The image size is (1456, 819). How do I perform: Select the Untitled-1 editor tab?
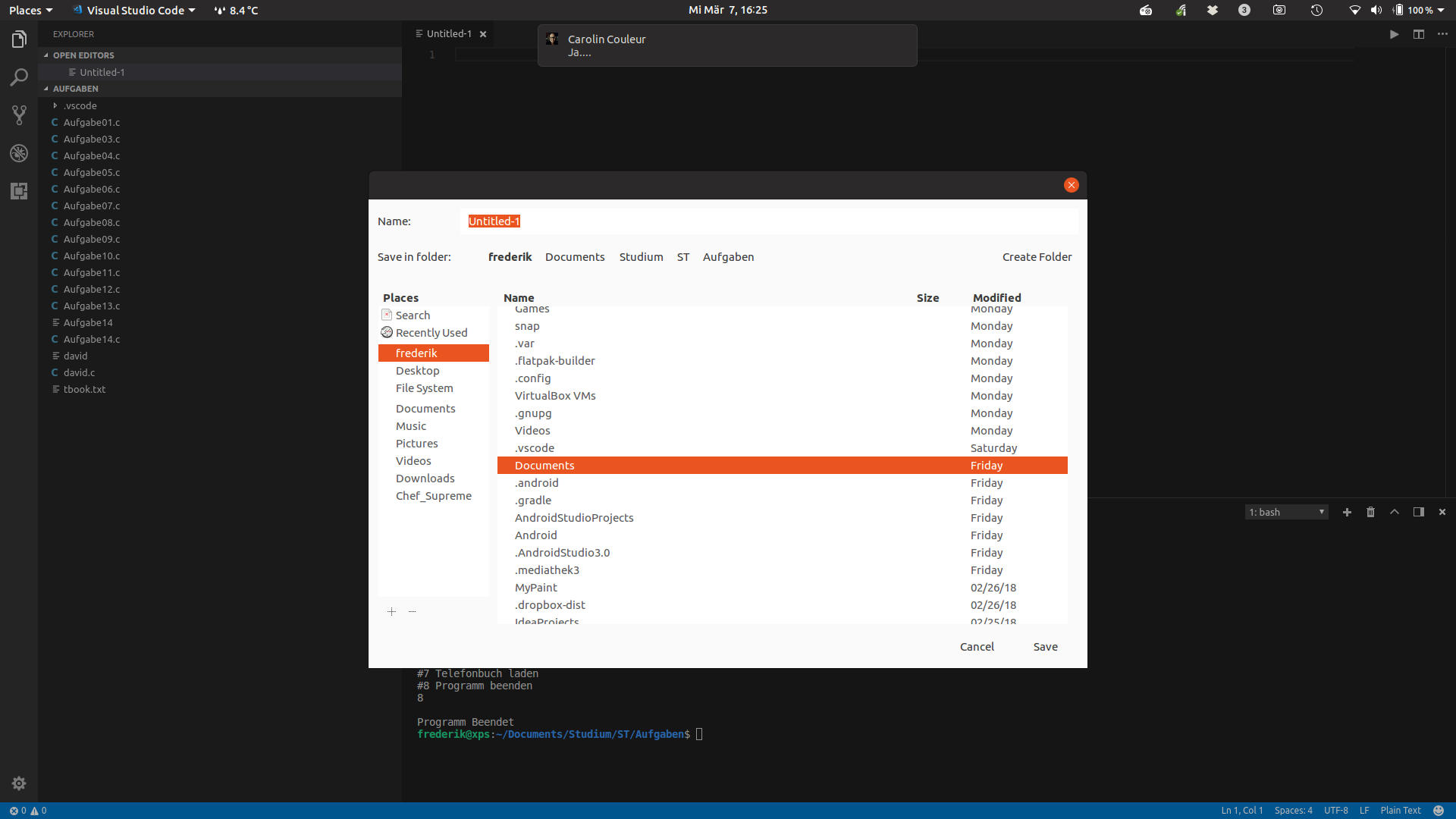click(x=449, y=33)
